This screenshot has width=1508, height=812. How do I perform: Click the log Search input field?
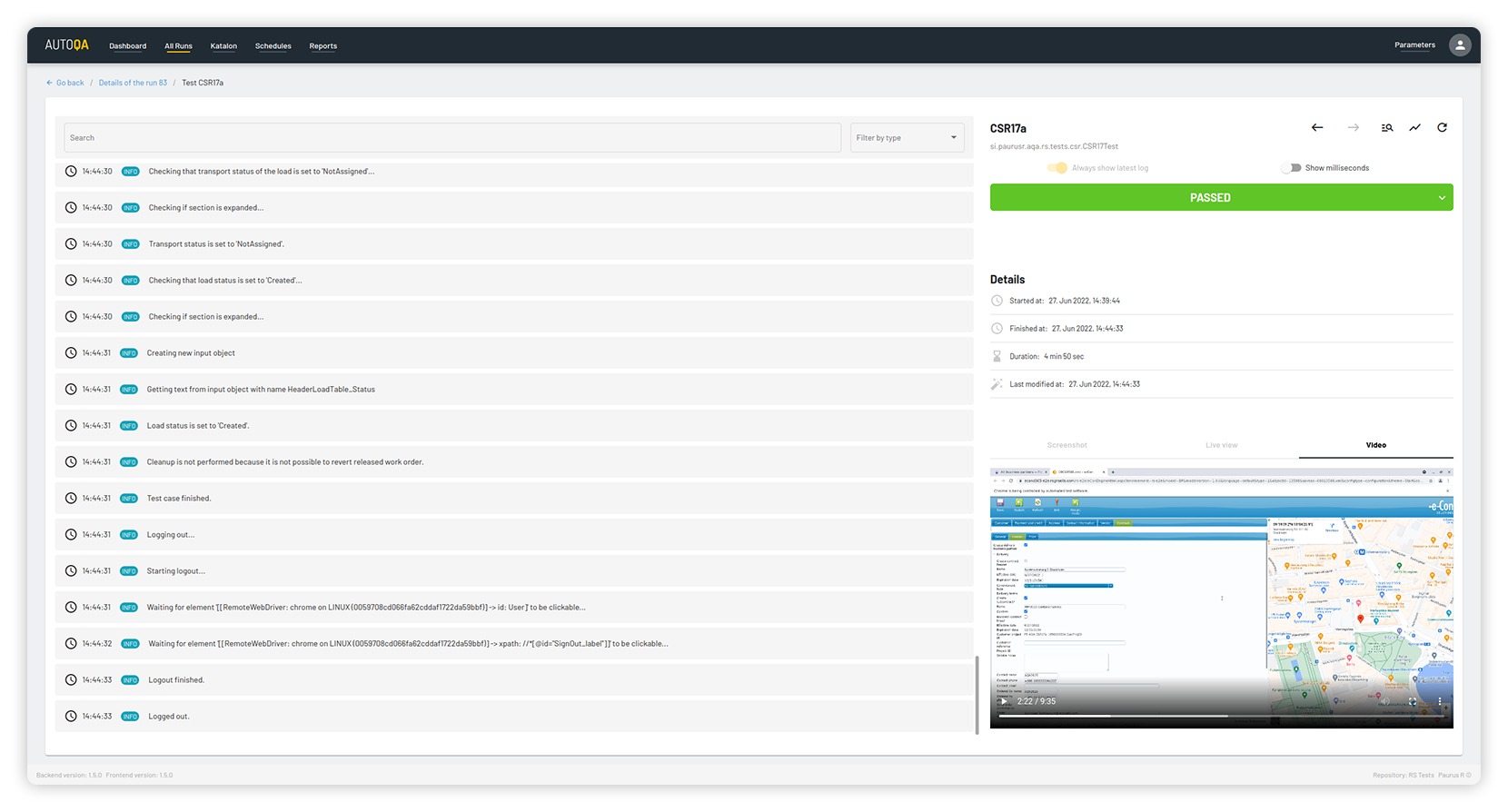tap(452, 138)
